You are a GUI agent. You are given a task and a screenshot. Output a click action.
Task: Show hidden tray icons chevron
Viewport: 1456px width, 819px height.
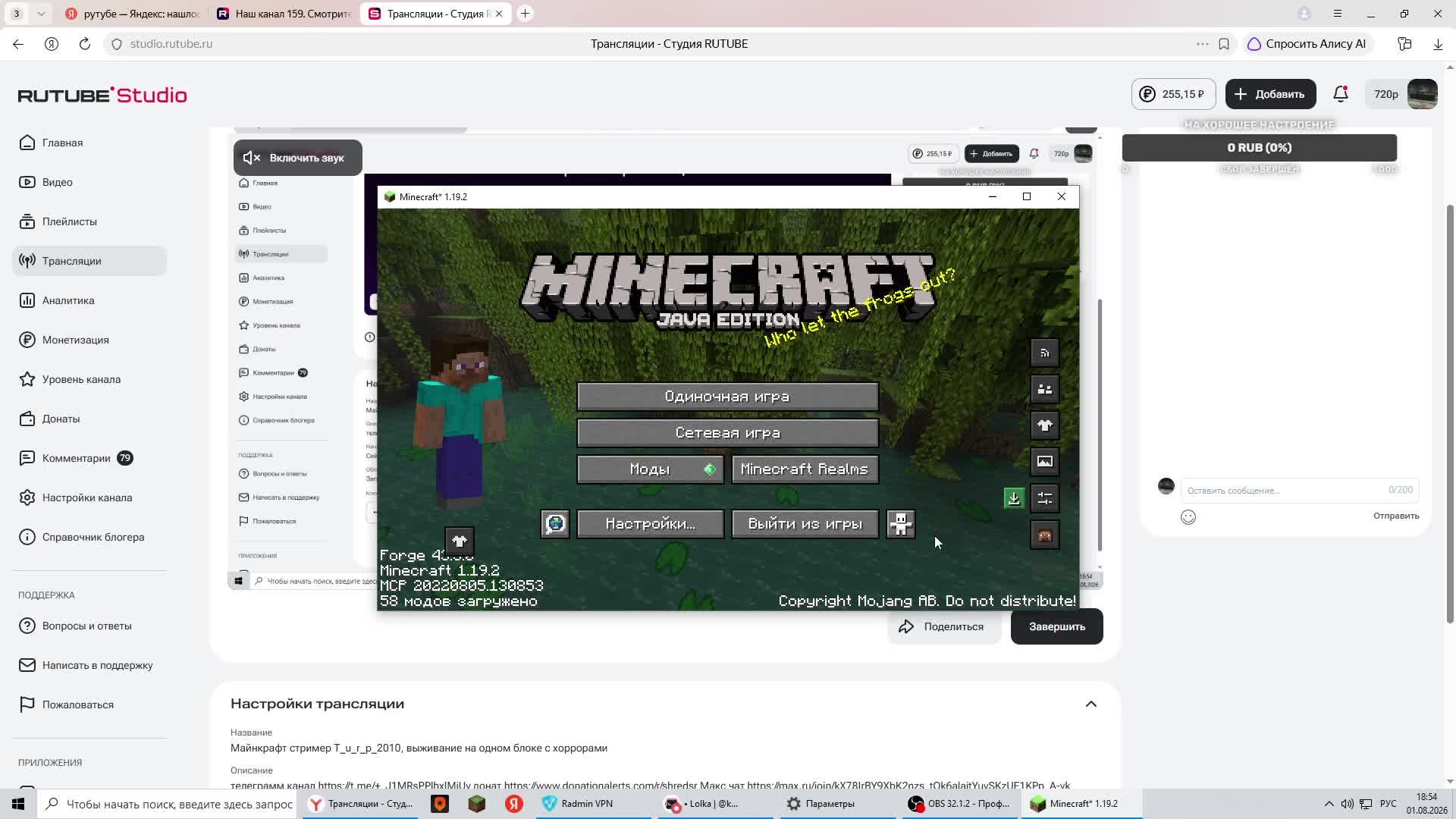tap(1329, 804)
